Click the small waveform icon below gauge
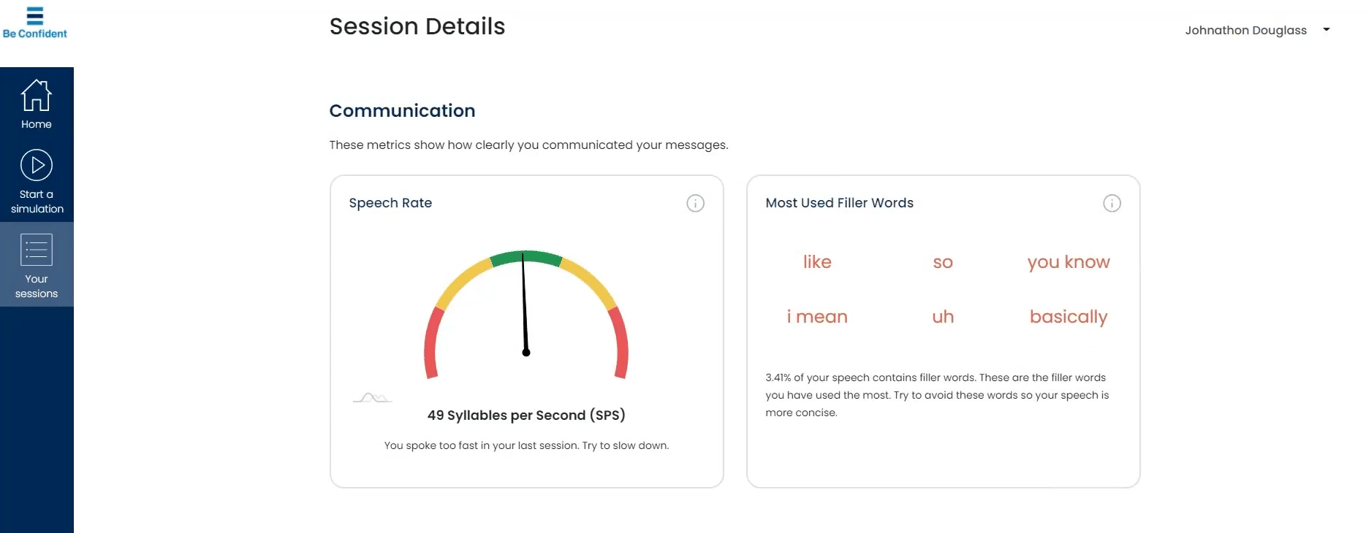The height and width of the screenshot is (533, 1366). (372, 398)
